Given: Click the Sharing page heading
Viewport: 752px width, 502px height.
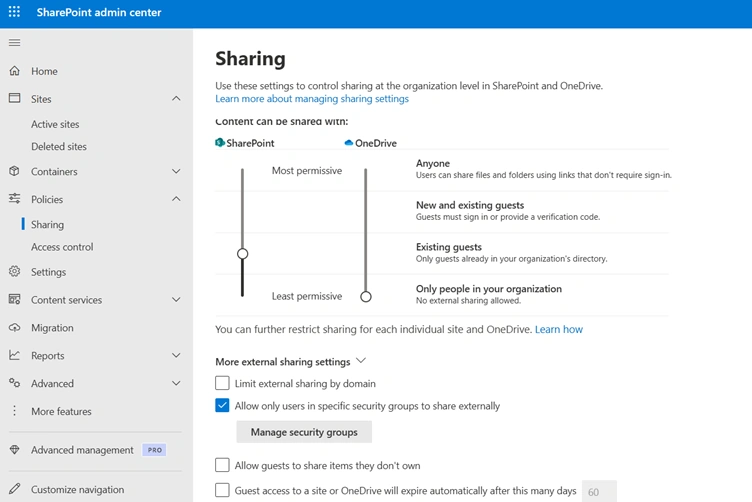Looking at the screenshot, I should tap(250, 59).
